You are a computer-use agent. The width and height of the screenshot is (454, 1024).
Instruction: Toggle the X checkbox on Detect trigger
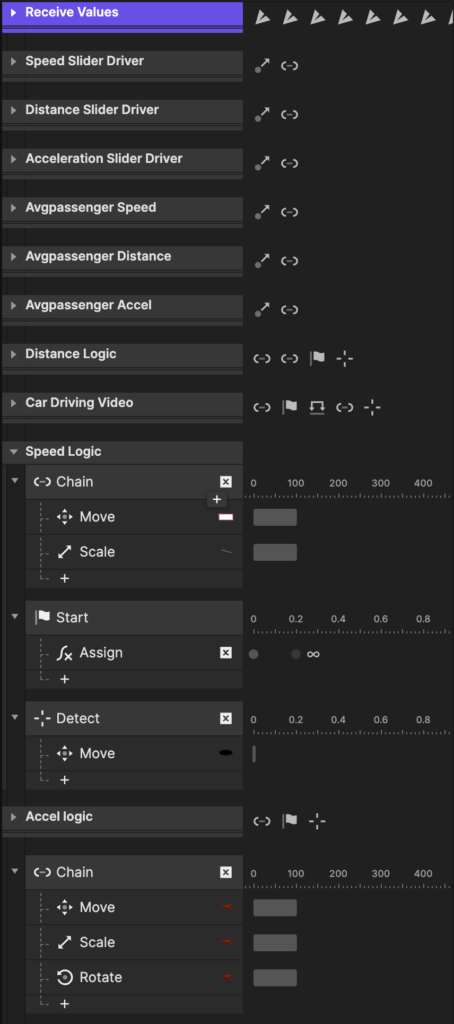coord(226,718)
